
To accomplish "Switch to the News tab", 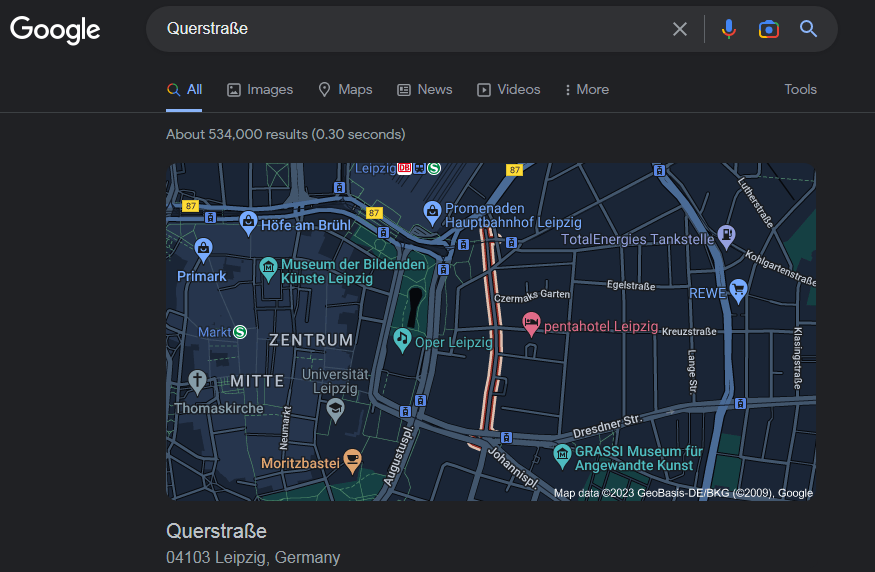I will [425, 90].
